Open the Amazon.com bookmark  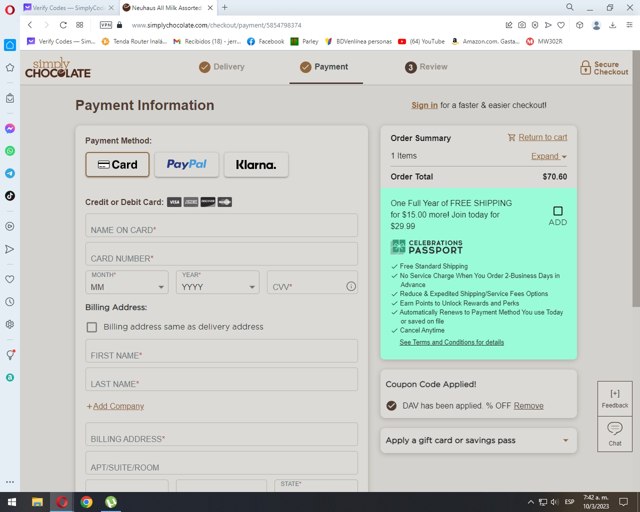[x=486, y=41]
